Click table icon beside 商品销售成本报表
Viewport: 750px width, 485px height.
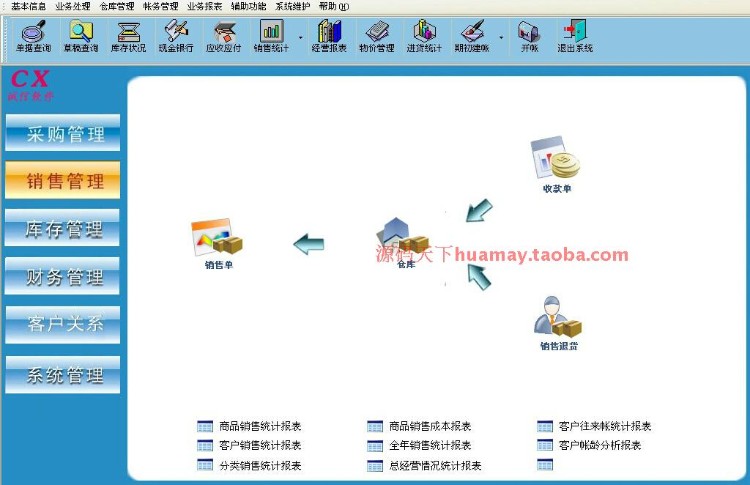tap(375, 426)
